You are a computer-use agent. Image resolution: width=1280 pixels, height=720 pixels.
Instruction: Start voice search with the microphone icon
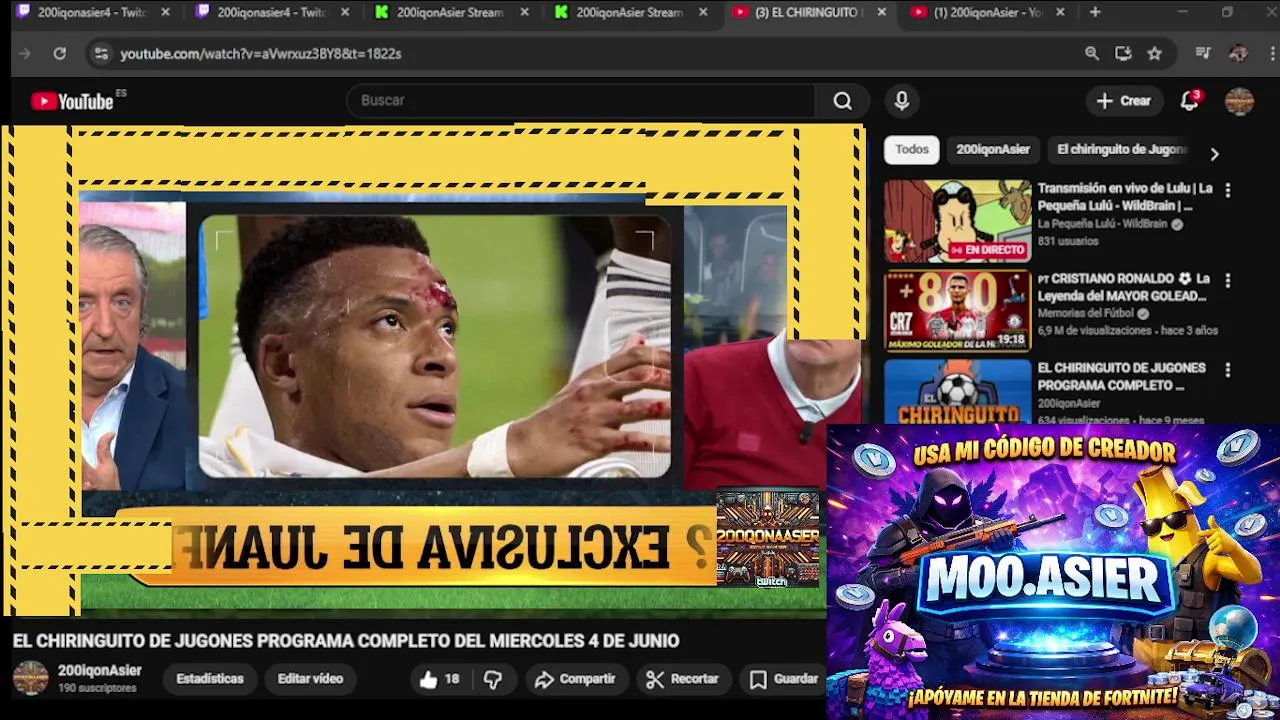point(902,101)
